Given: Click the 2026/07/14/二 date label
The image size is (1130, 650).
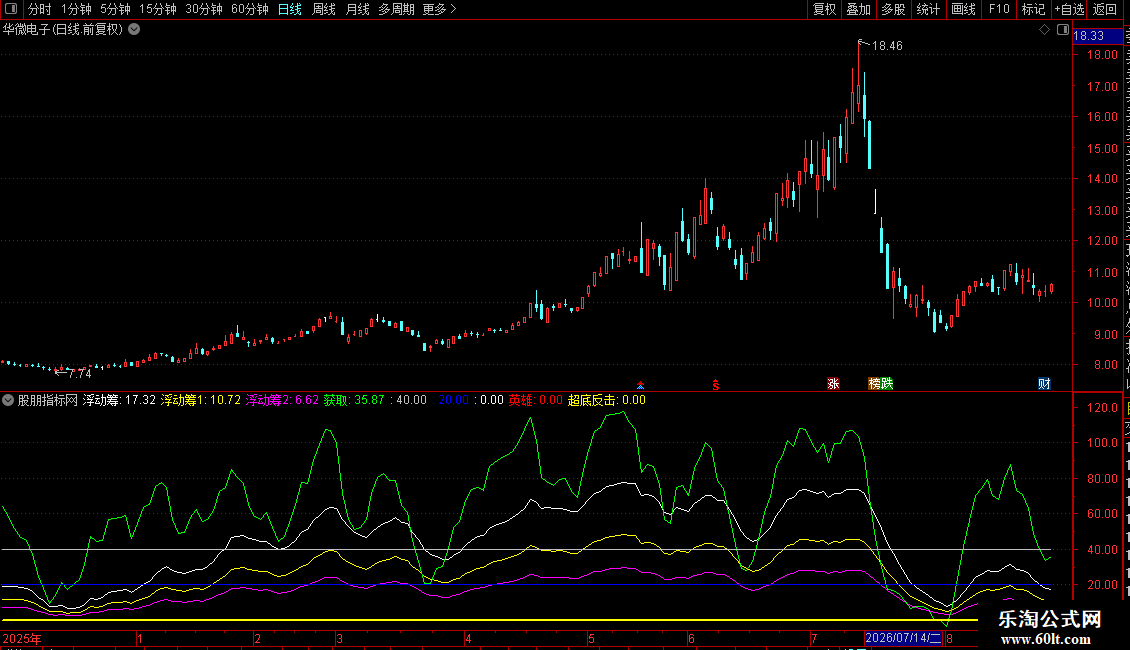Looking at the screenshot, I should pyautogui.click(x=903, y=638).
